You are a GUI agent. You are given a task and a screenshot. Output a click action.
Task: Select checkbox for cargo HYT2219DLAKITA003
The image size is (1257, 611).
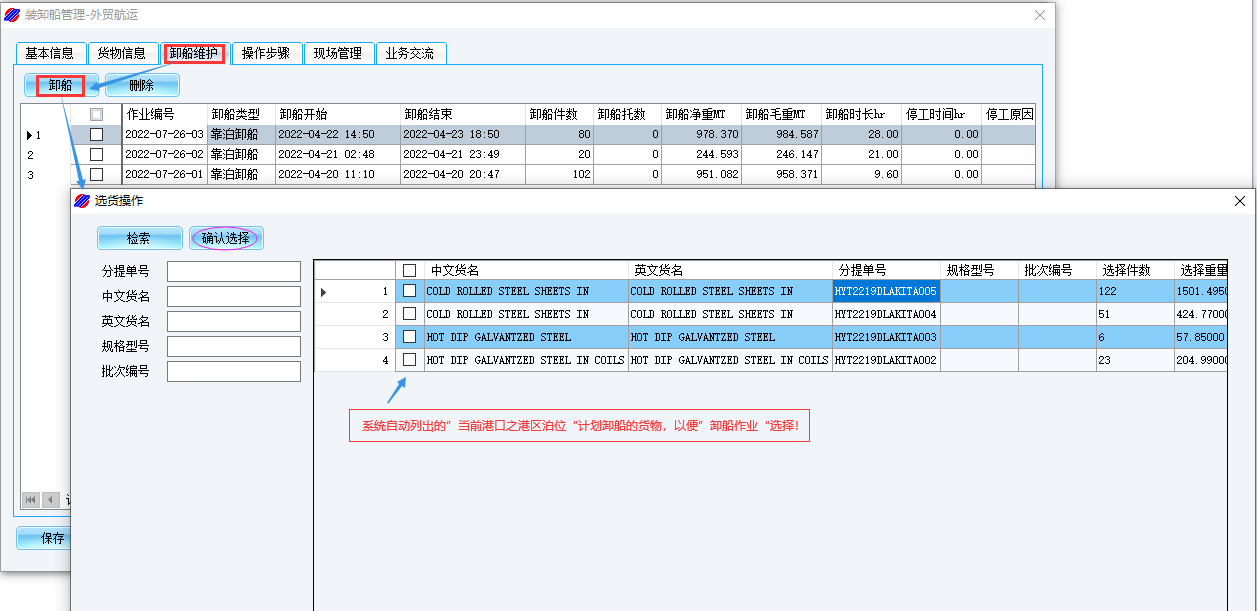click(x=409, y=337)
